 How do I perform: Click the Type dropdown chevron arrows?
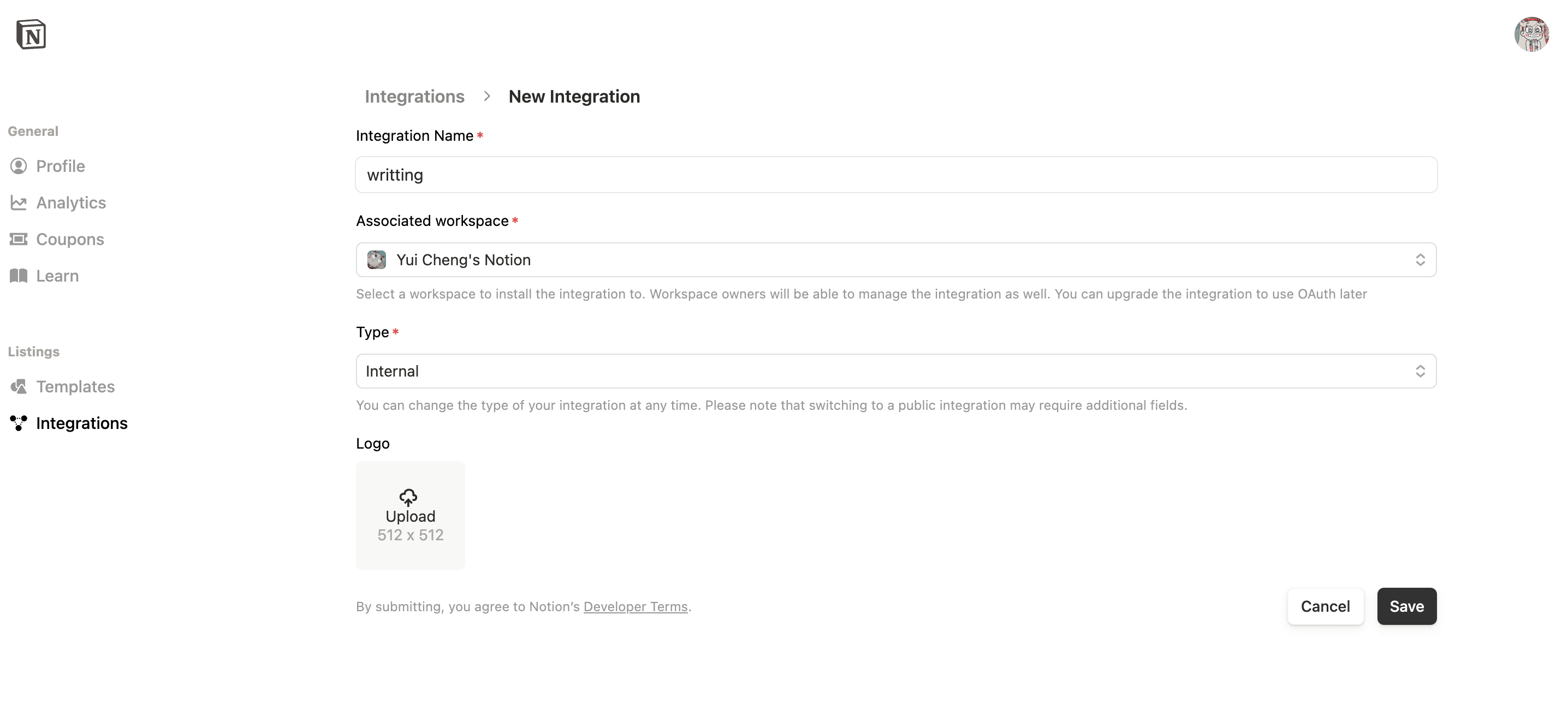(x=1420, y=371)
